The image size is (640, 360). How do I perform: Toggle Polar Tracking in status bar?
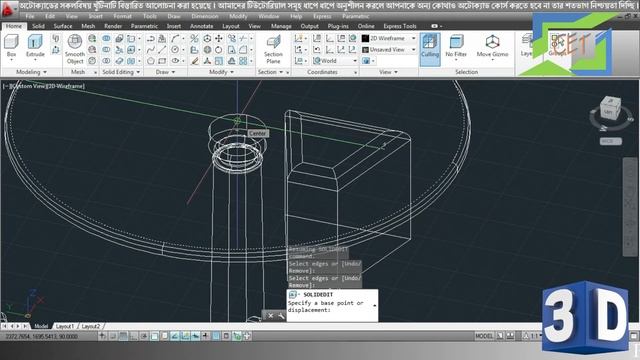click(144, 336)
